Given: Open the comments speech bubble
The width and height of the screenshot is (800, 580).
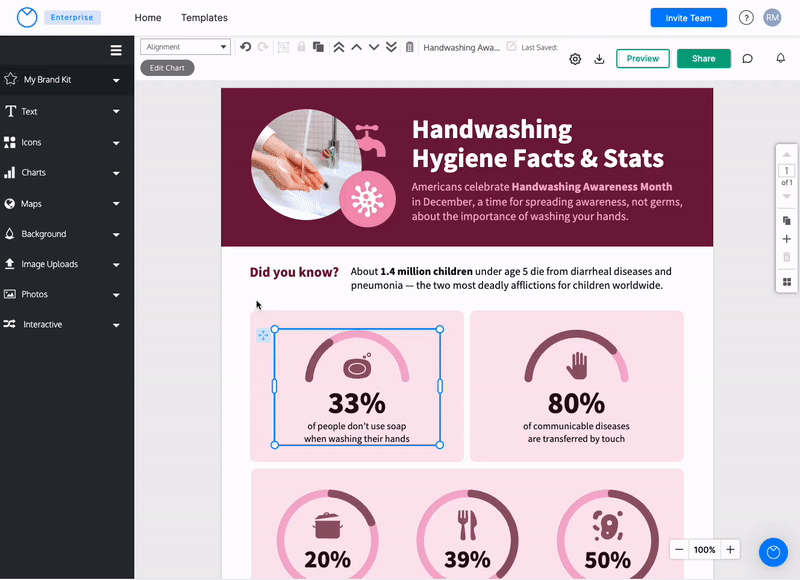Looking at the screenshot, I should (x=747, y=59).
